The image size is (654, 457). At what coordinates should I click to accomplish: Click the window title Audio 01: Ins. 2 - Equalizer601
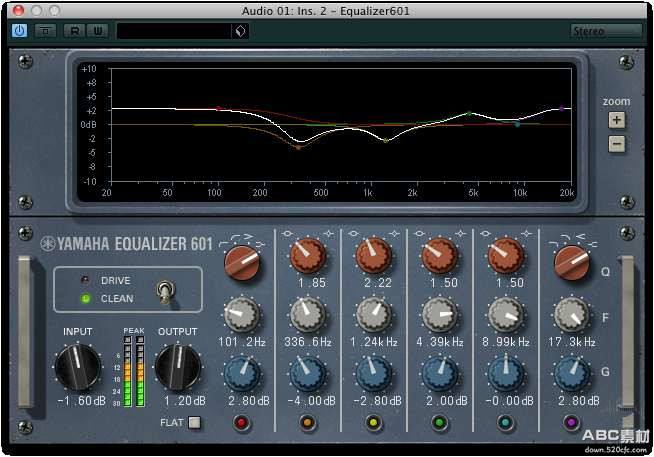pos(326,10)
